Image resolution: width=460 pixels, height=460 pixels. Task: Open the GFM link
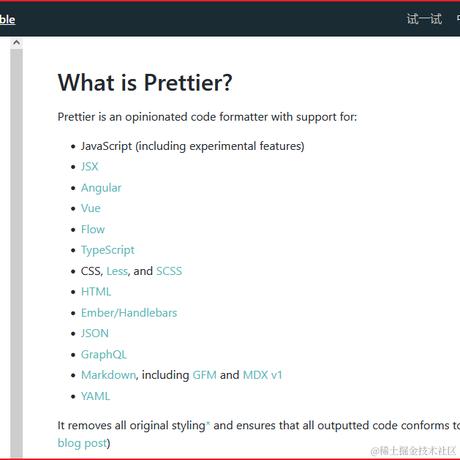(x=205, y=375)
